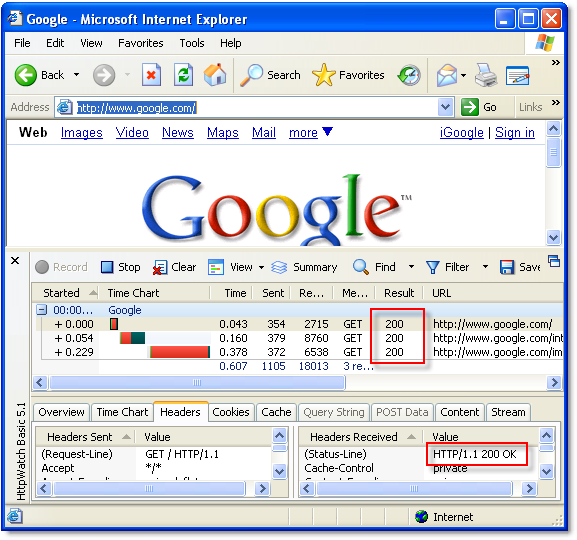Select the request row starting +0.229
577x540 pixels.
[301, 352]
